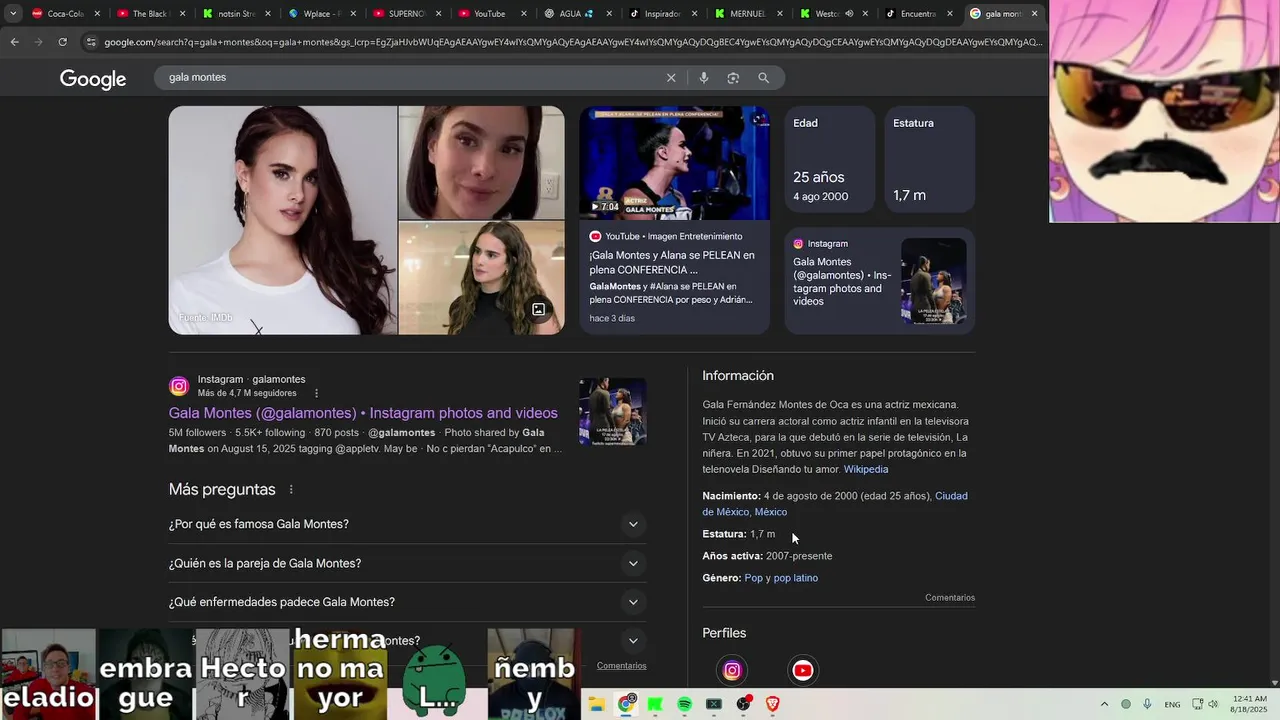
Task: Open thumbnail beside the Instagram search result
Action: [x=613, y=411]
